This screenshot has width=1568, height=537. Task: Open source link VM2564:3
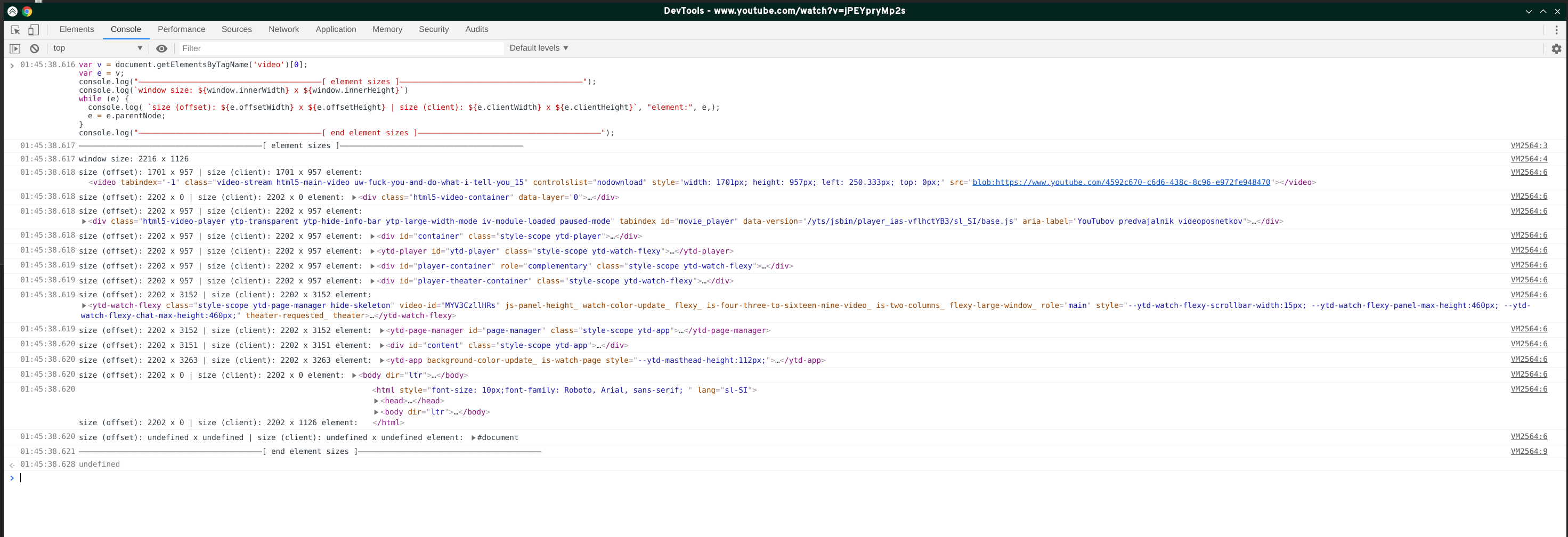click(x=1529, y=145)
